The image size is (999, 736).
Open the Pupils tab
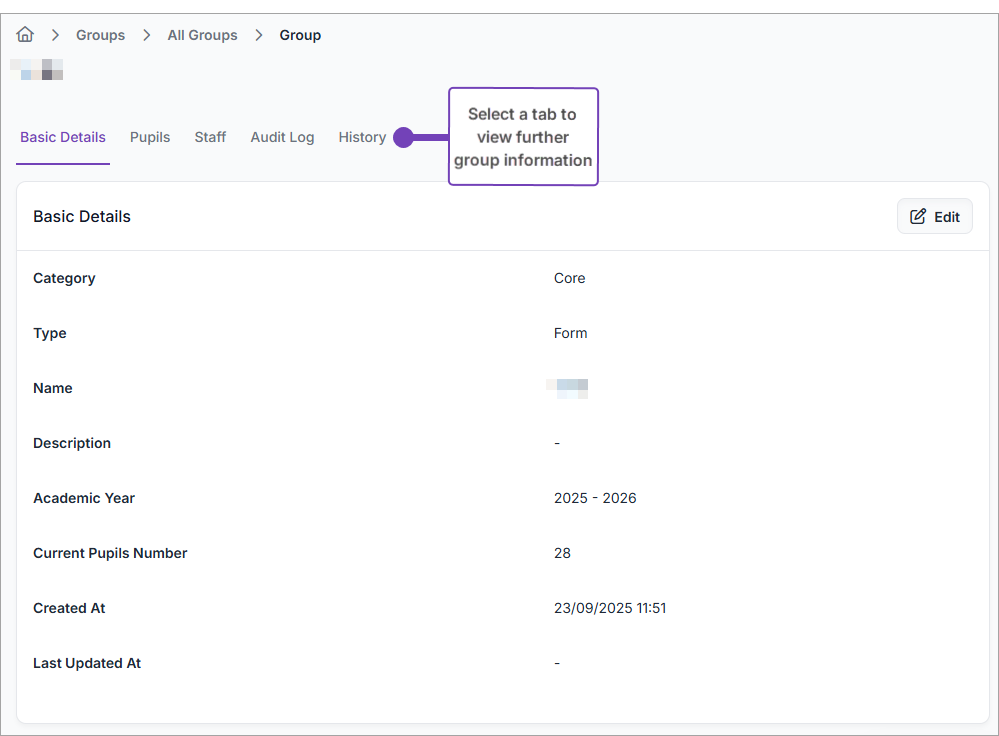click(x=150, y=138)
